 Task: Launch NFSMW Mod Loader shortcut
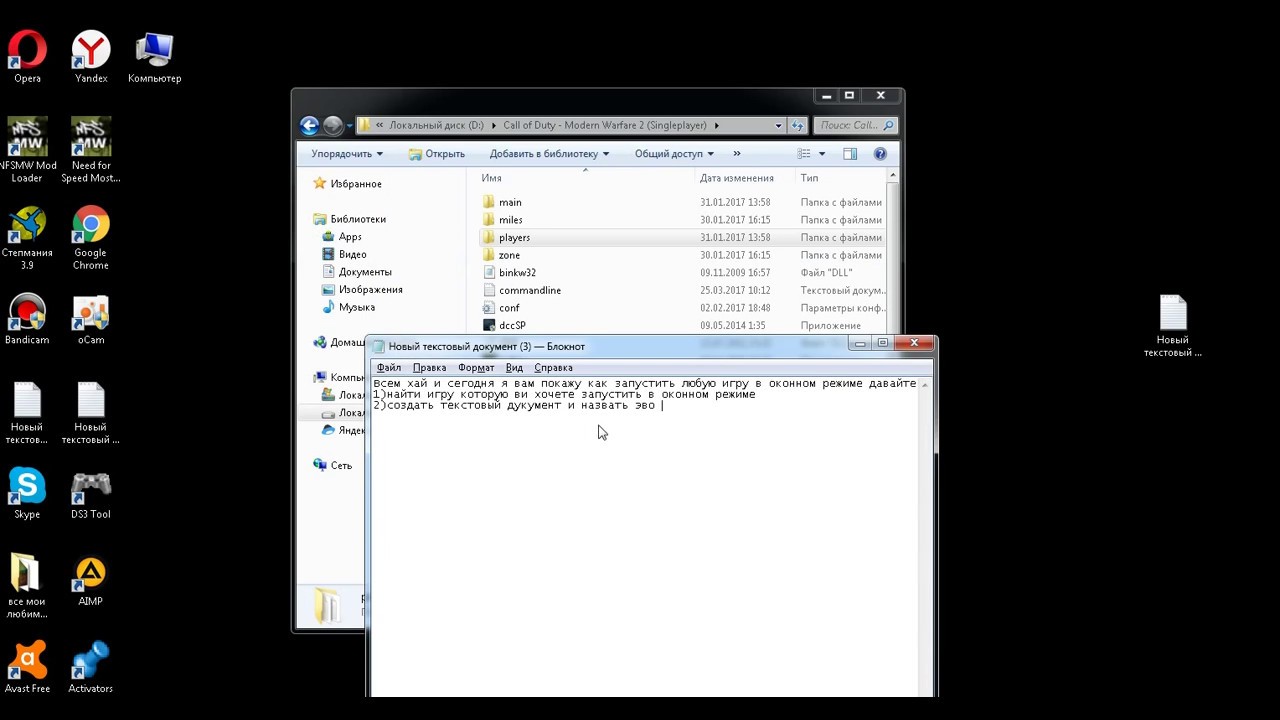27,151
